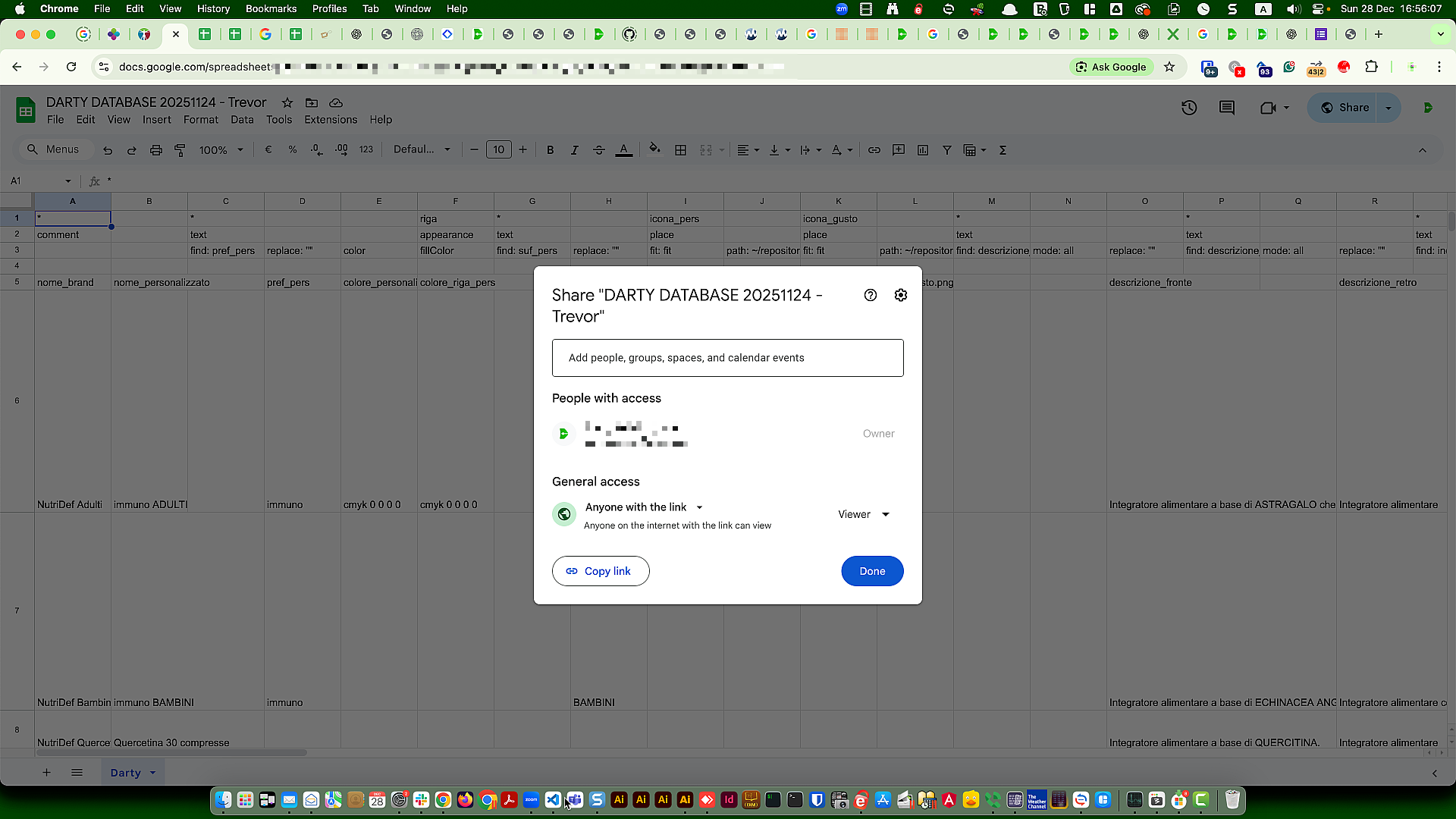Toggle bold formatting

(x=551, y=149)
